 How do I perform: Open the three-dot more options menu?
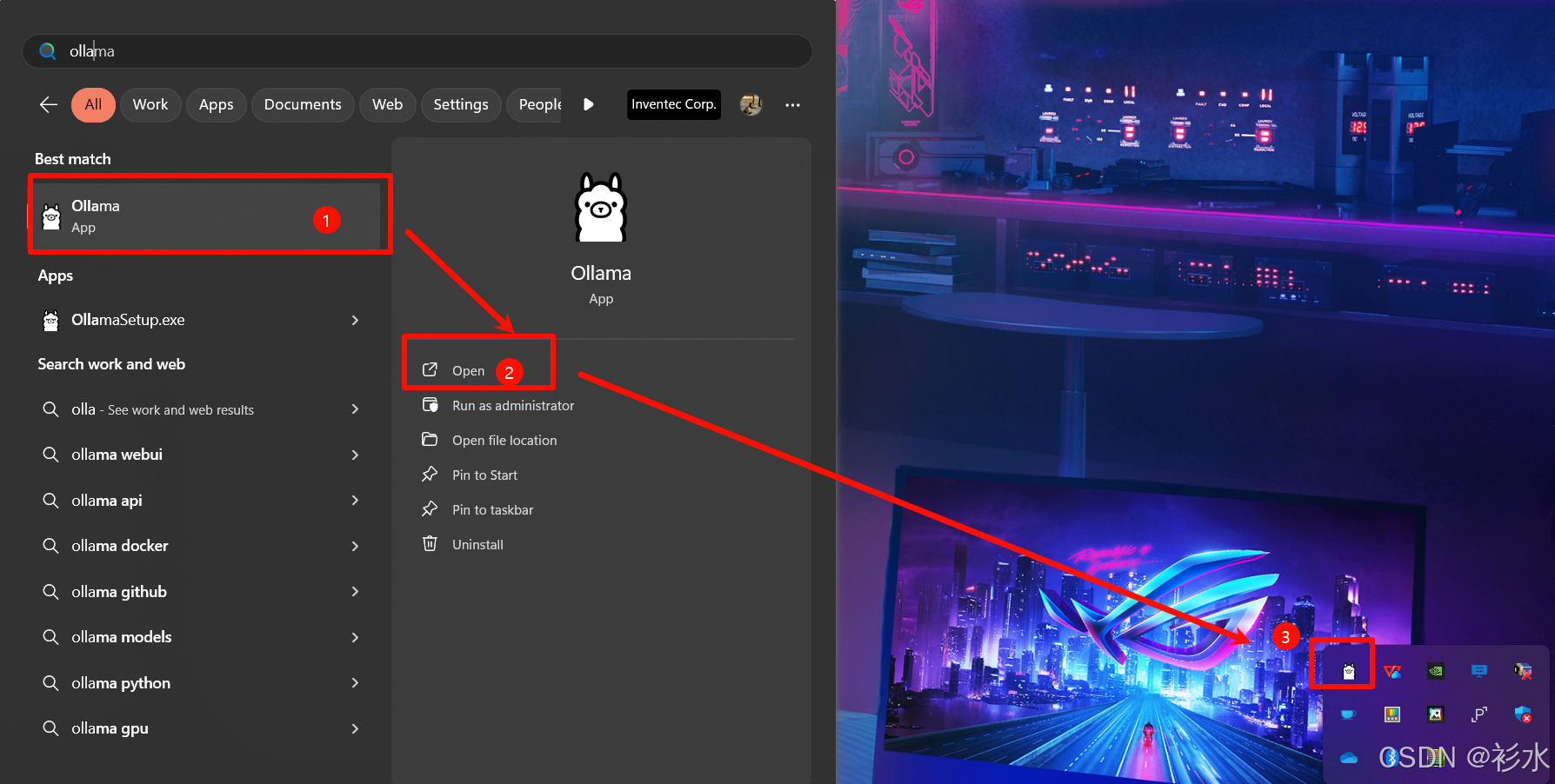pos(792,104)
